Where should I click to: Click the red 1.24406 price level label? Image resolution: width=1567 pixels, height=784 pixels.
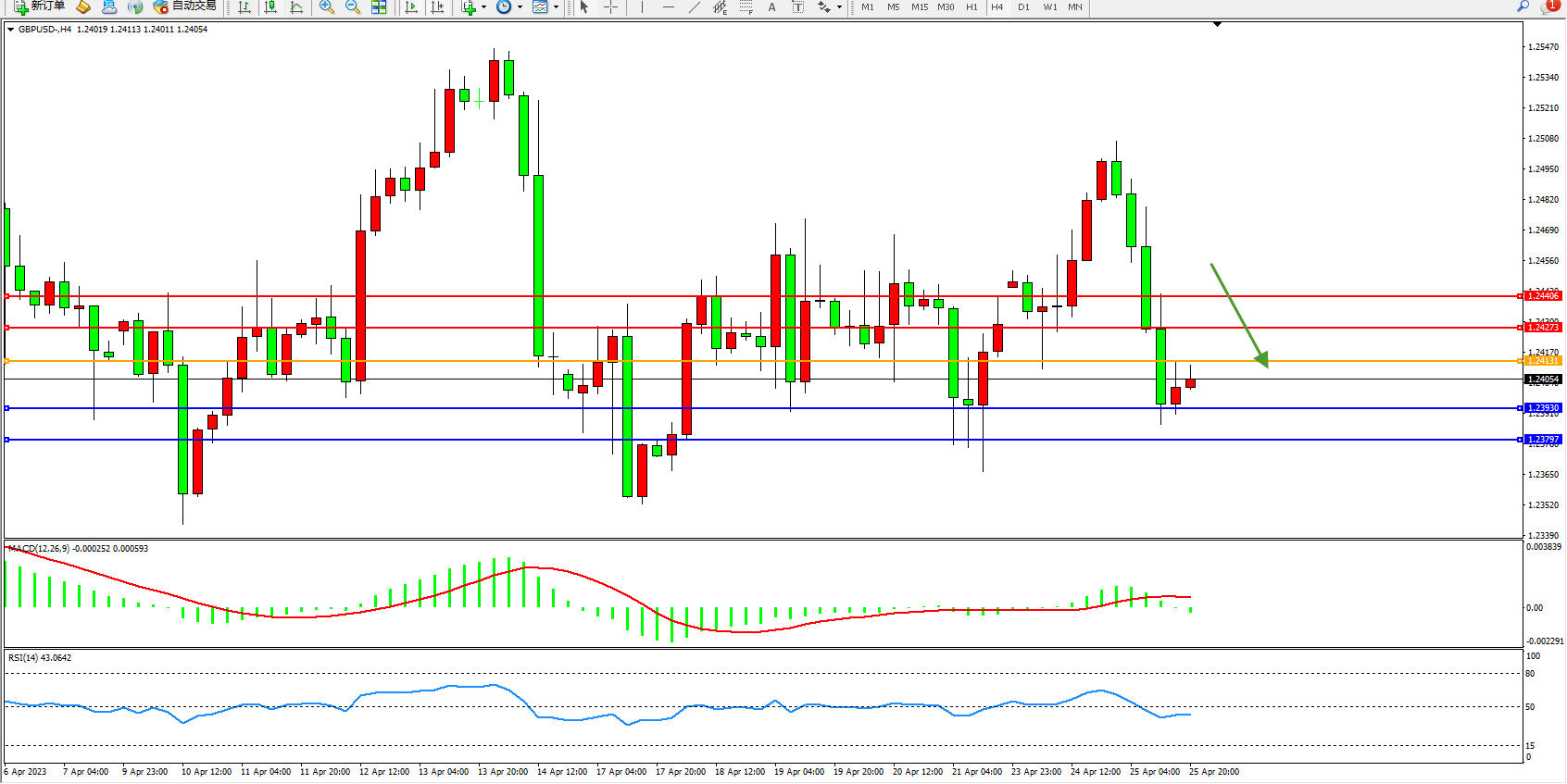(x=1543, y=296)
